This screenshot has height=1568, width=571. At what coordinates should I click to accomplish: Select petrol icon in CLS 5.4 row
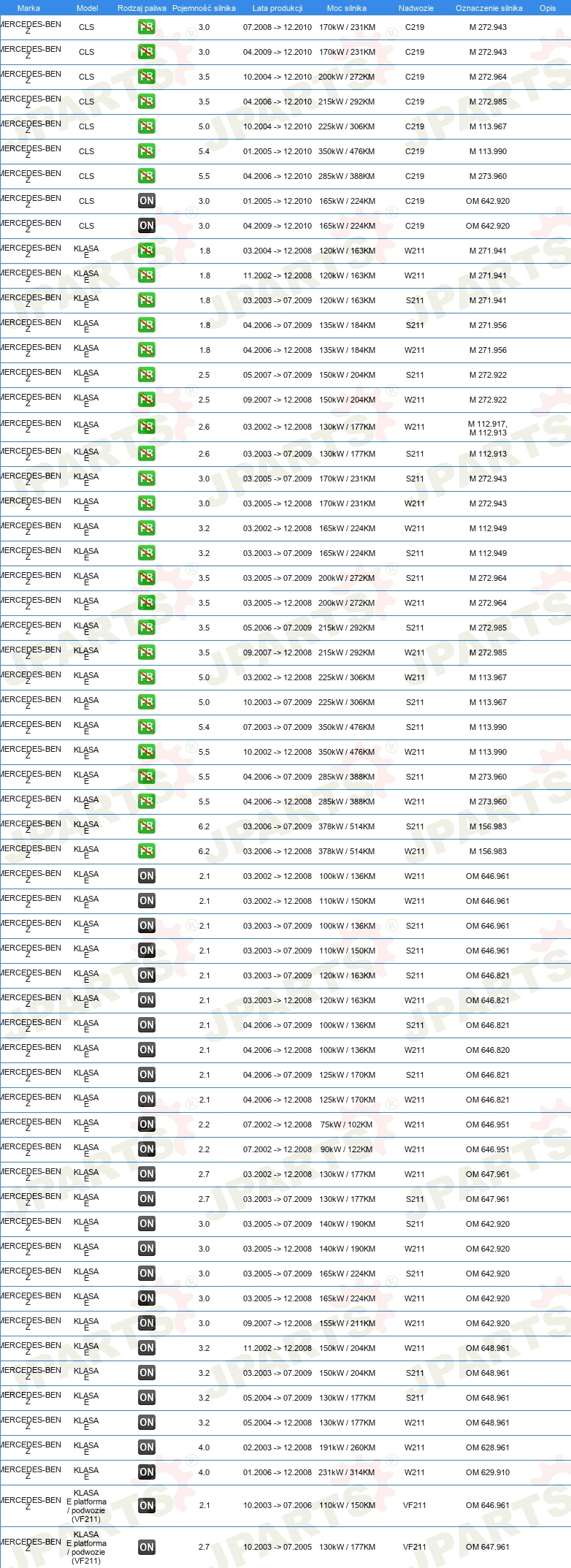tap(146, 151)
